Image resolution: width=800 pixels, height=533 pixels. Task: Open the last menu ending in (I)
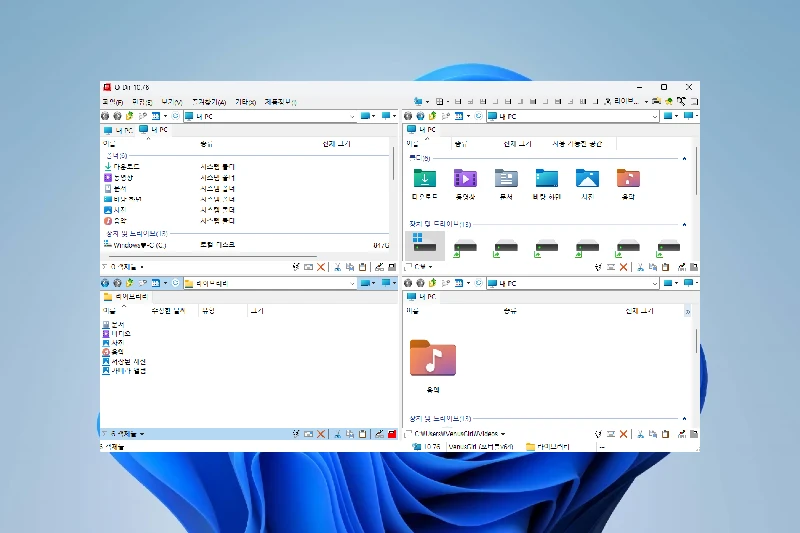pyautogui.click(x=280, y=102)
